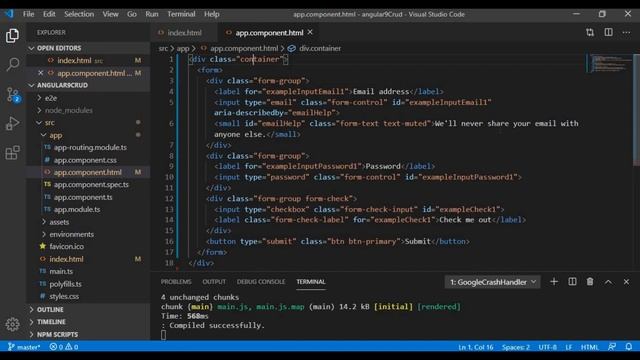This screenshot has width=640, height=360.
Task: Open the Explorer view in activity bar
Action: point(12,36)
